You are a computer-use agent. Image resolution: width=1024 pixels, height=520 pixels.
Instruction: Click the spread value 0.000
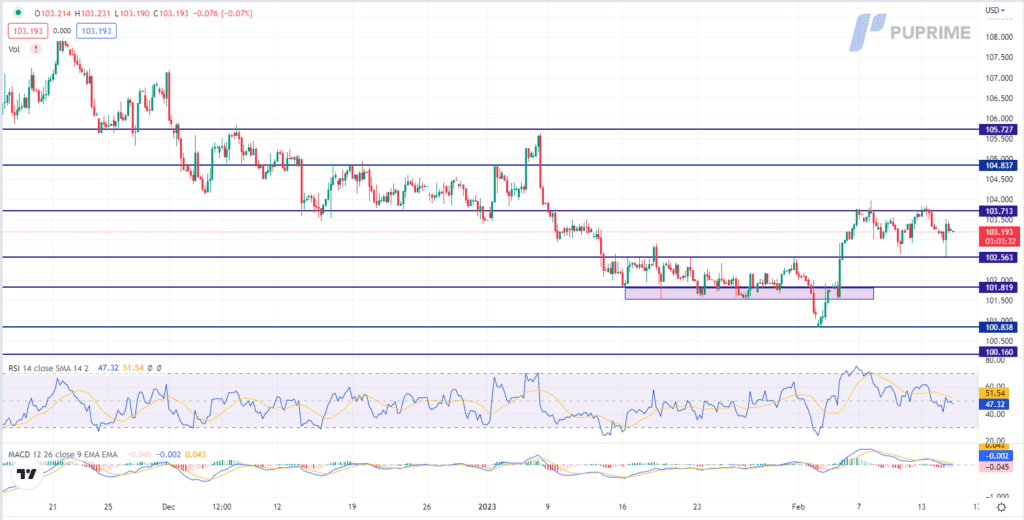pyautogui.click(x=62, y=31)
